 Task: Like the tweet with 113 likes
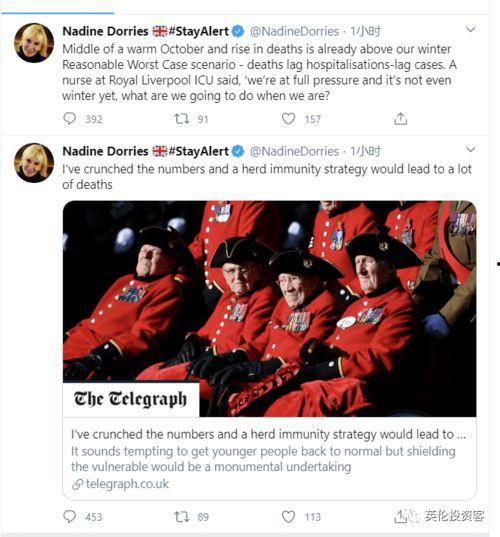[288, 516]
